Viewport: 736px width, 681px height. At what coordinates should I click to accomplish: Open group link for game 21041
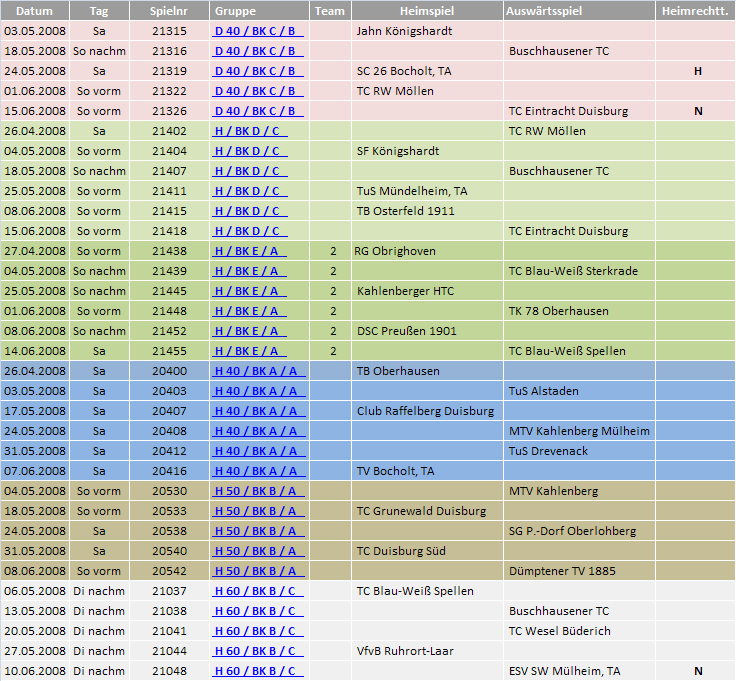(259, 631)
